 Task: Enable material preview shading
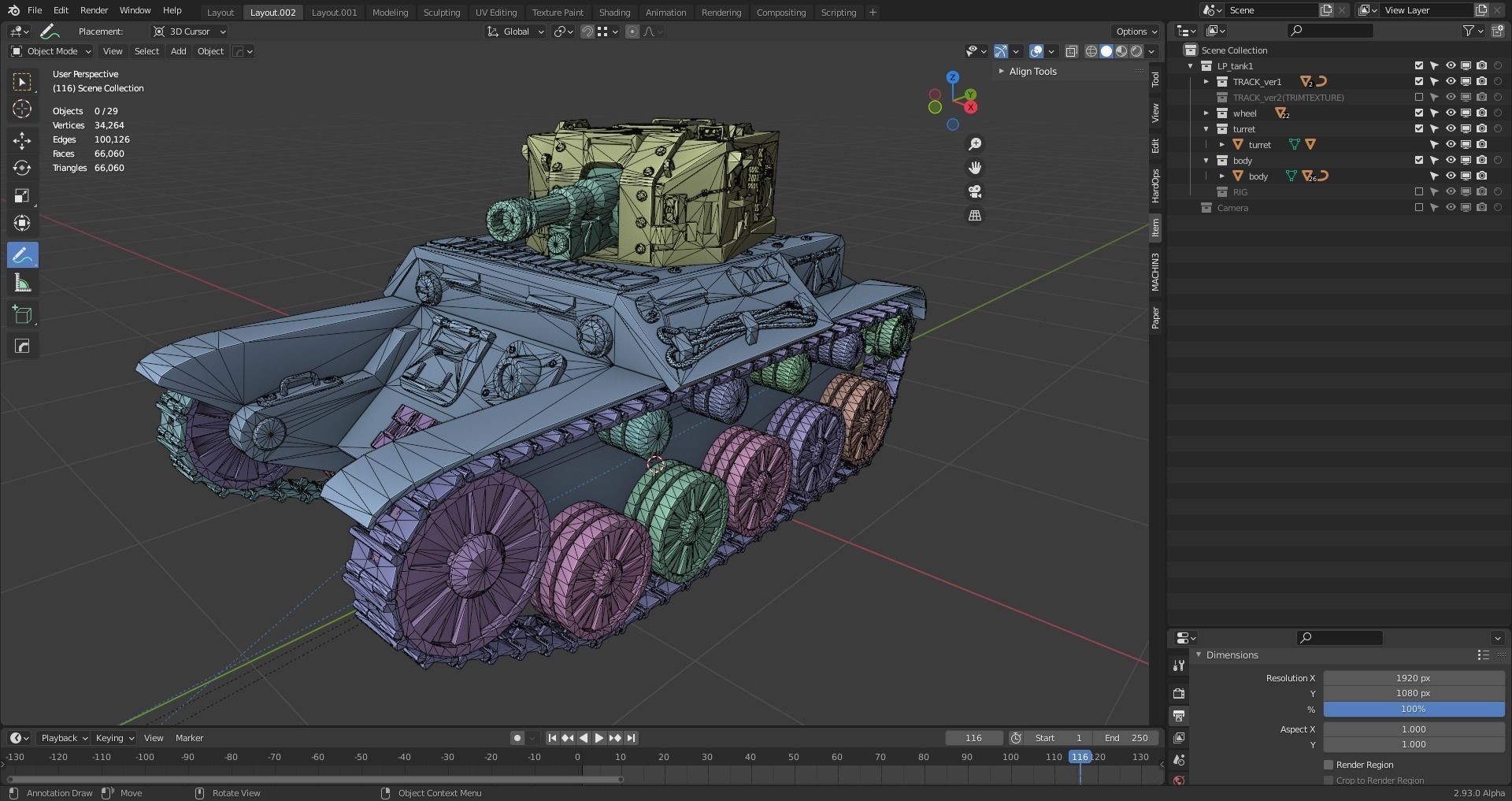(1121, 51)
